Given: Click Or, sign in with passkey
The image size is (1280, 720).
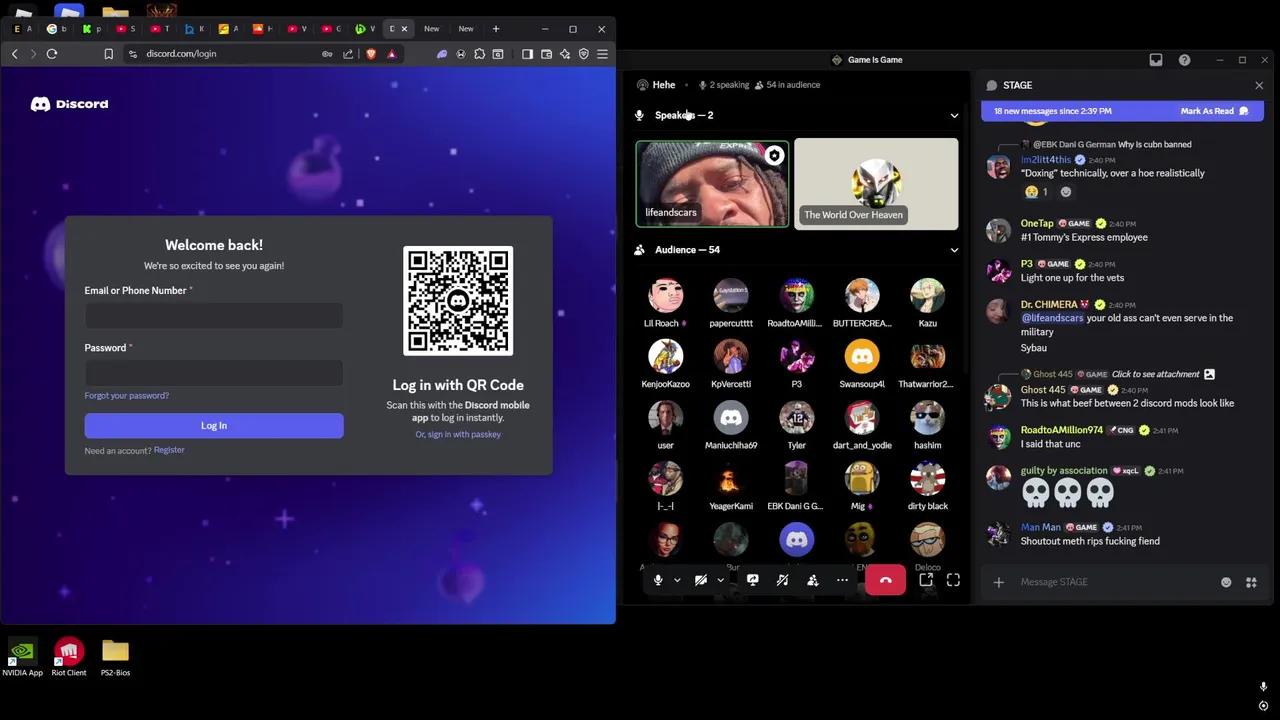Looking at the screenshot, I should pos(458,435).
